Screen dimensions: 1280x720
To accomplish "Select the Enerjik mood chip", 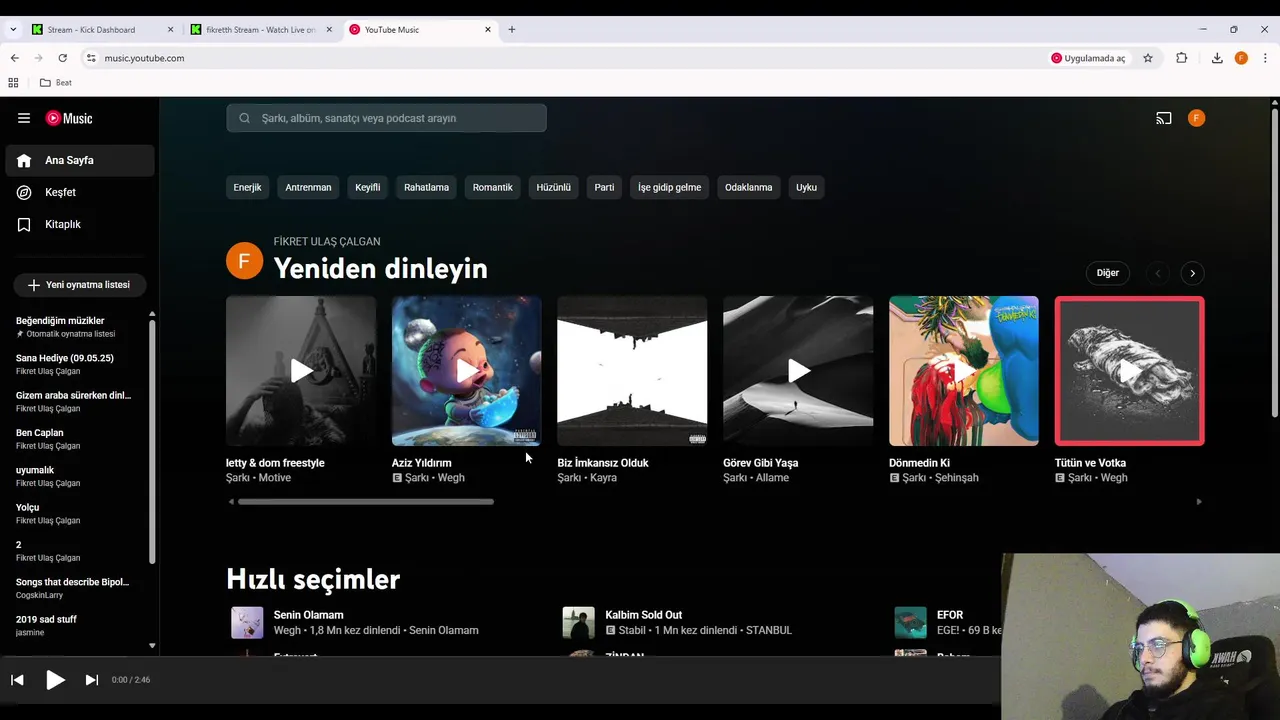I will pos(248,187).
